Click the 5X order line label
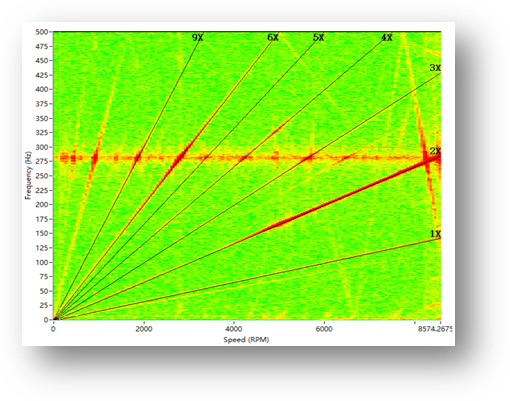Image resolution: width=510 pixels, height=401 pixels. click(x=319, y=38)
